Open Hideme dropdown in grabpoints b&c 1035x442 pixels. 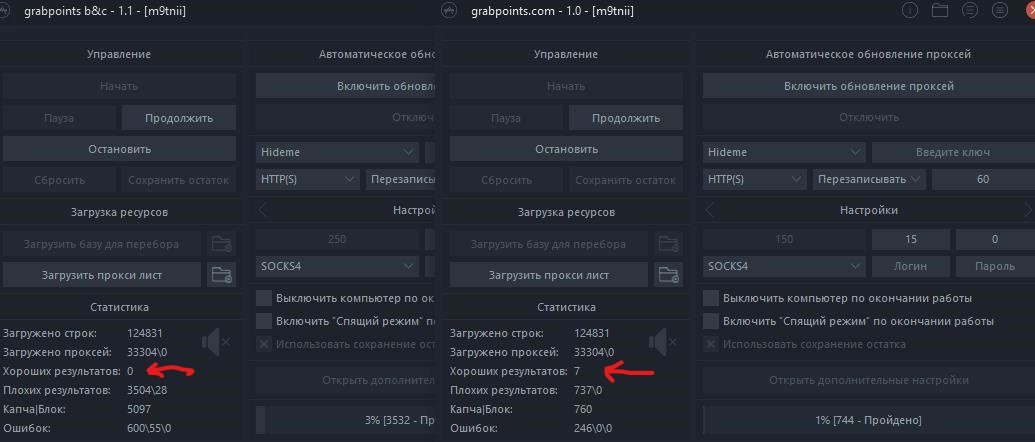point(337,152)
